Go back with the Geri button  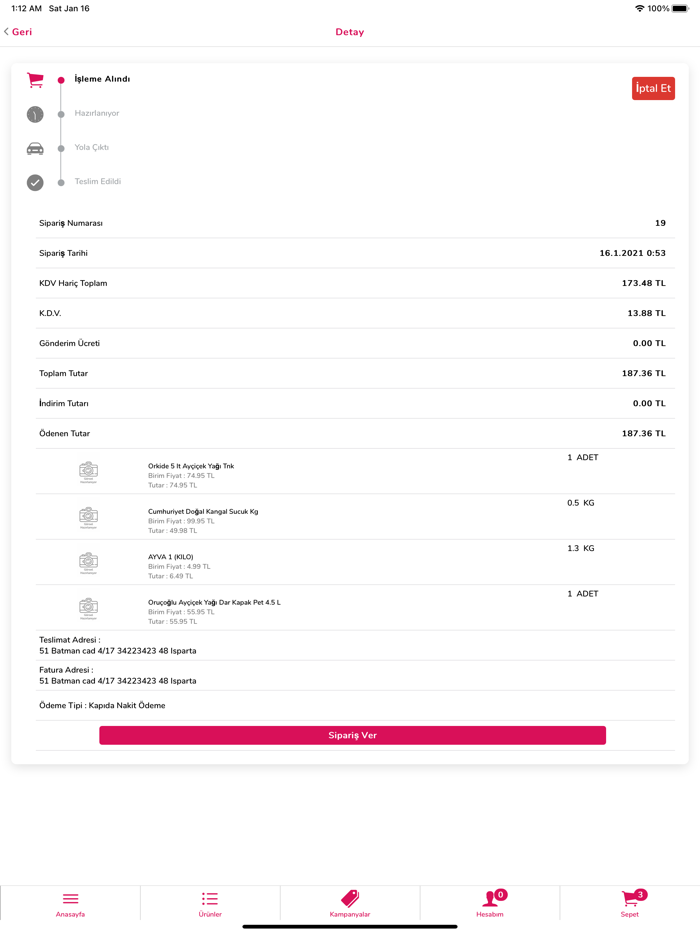click(19, 32)
